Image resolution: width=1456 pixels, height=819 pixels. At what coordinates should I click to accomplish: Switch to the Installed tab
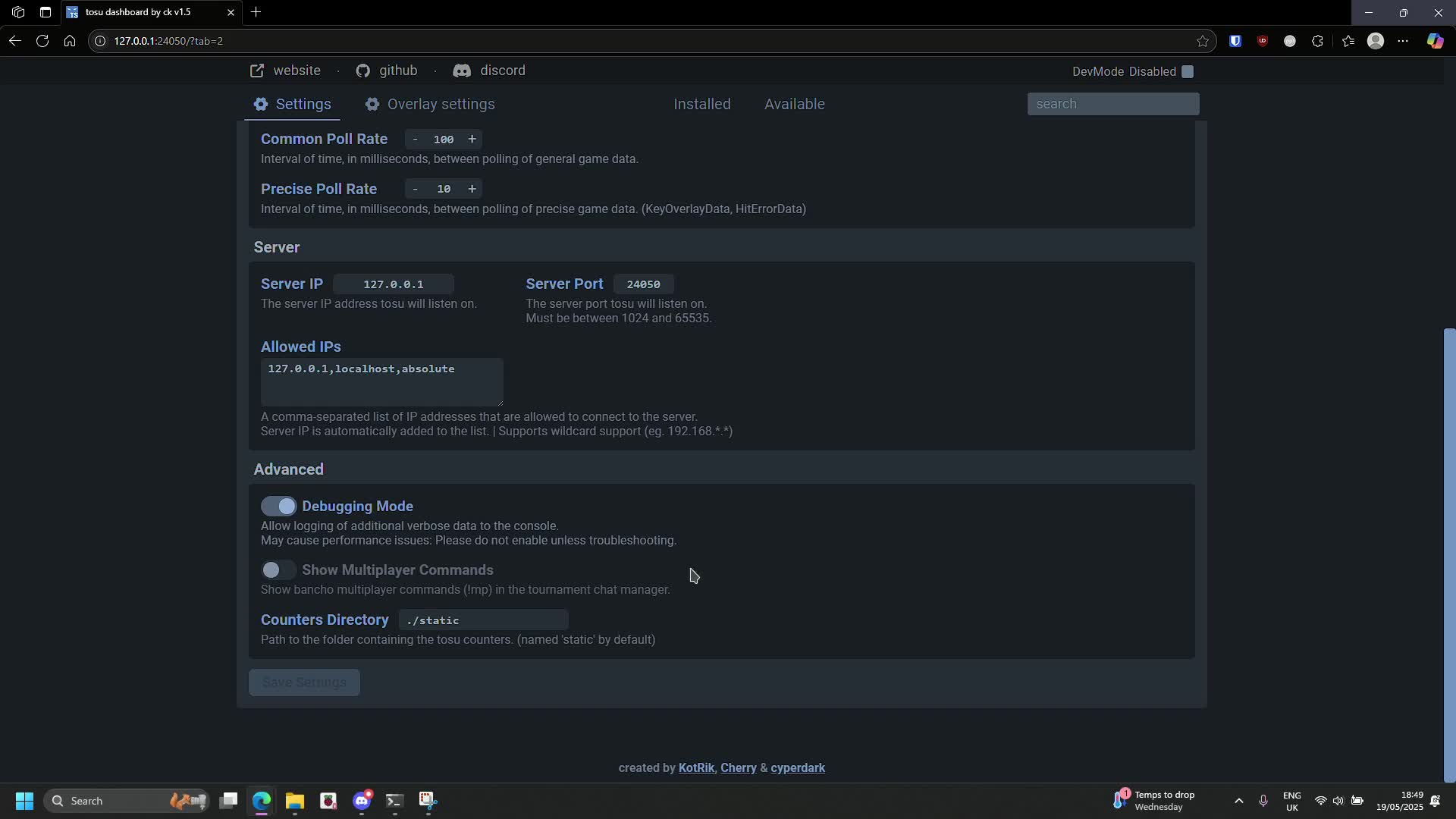point(701,104)
